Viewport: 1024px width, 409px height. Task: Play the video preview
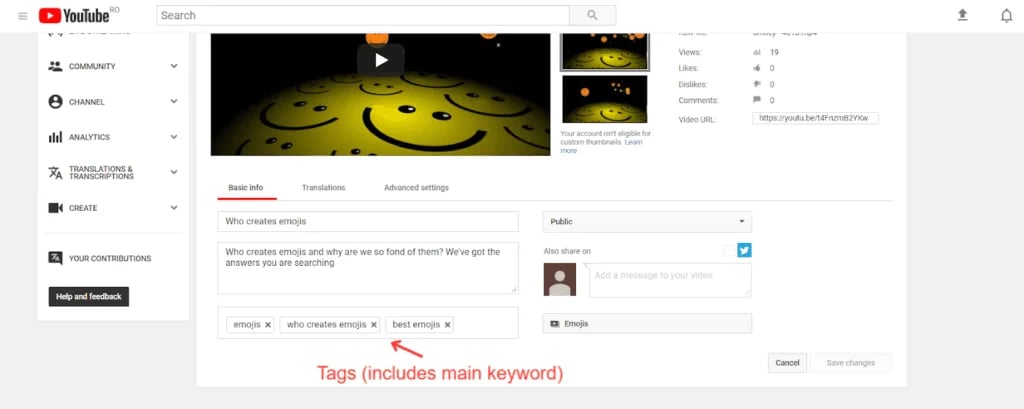tap(380, 59)
